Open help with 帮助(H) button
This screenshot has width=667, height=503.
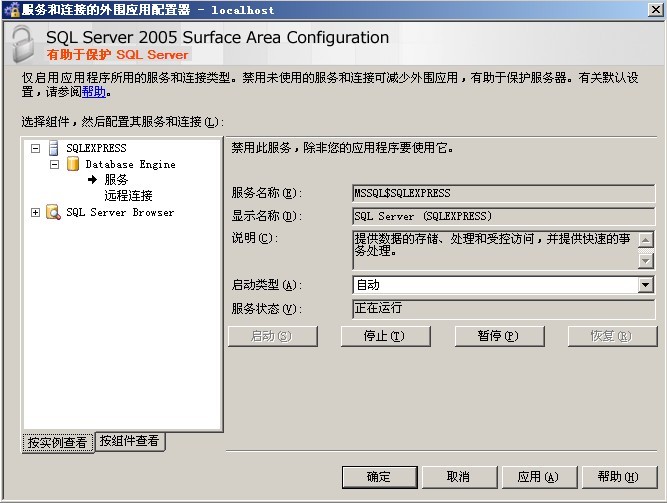[x=619, y=477]
